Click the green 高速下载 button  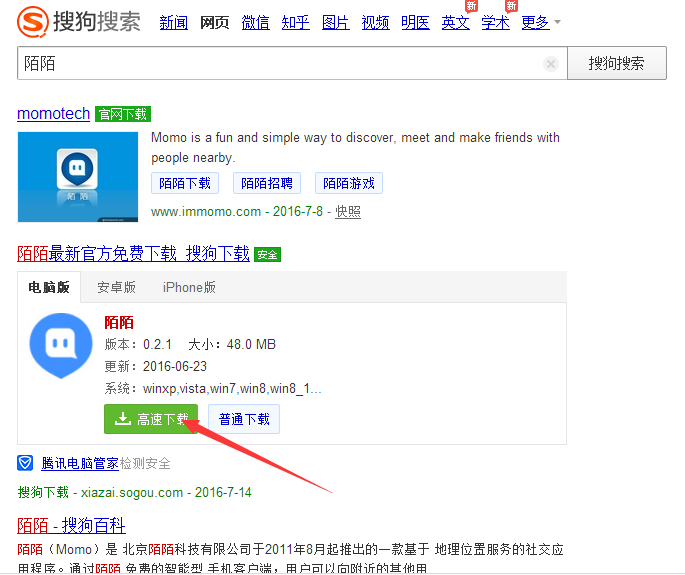coord(151,419)
